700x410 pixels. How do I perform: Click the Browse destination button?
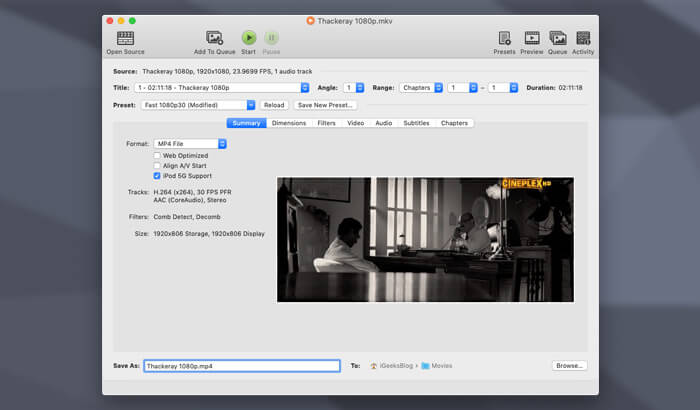pos(569,365)
